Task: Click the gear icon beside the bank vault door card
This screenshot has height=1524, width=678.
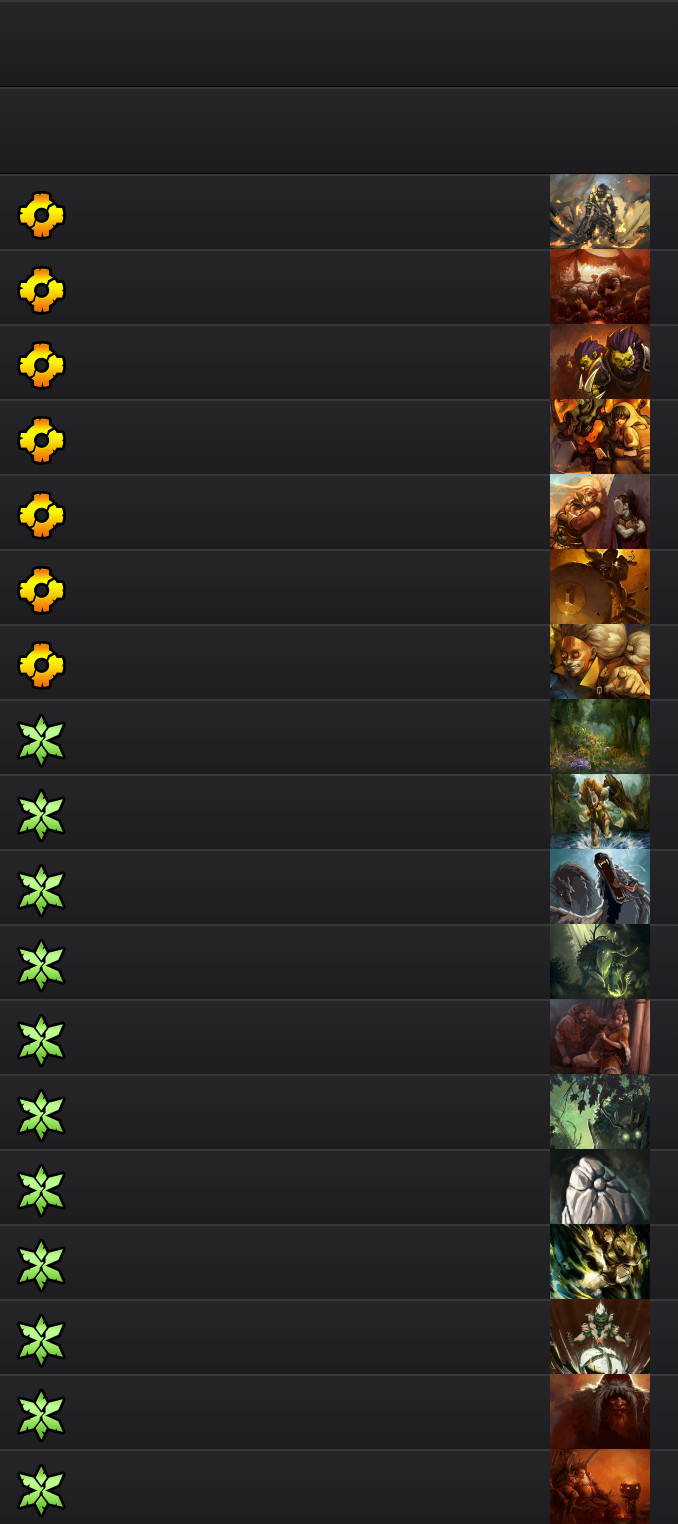Action: pyautogui.click(x=41, y=588)
